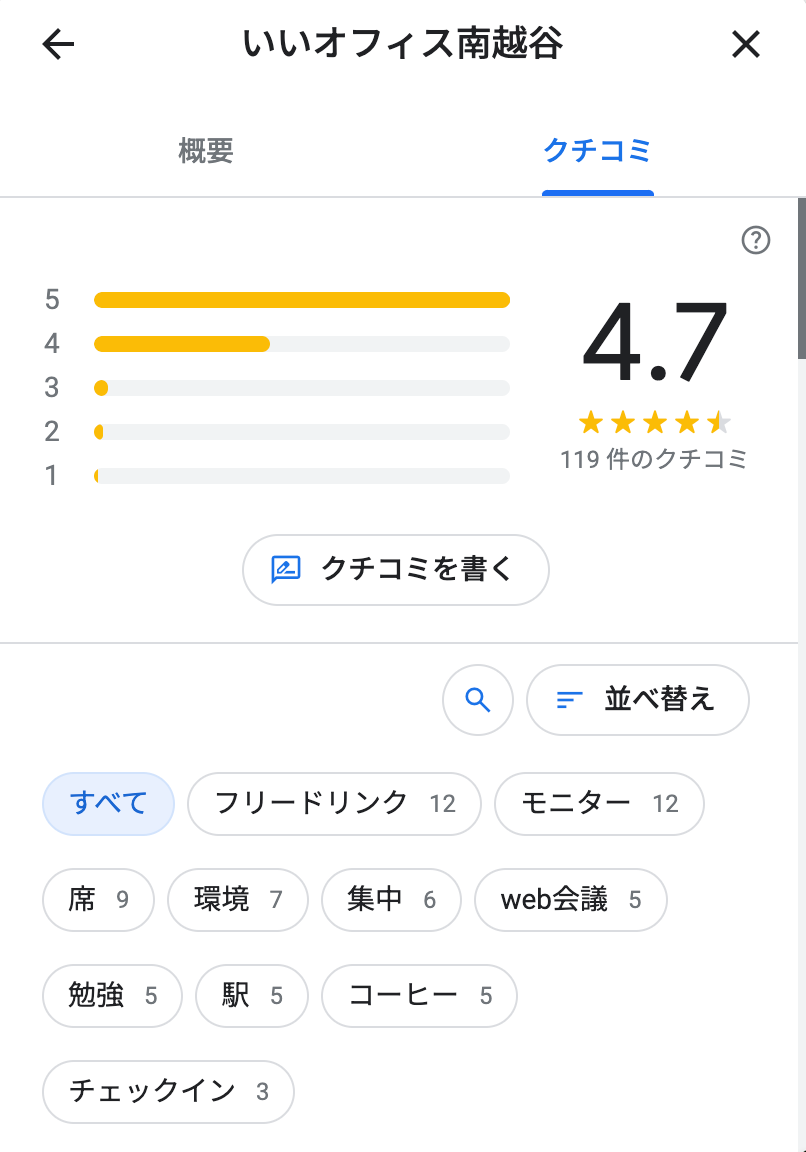Select the チェックイン keyword chip

tap(168, 1092)
